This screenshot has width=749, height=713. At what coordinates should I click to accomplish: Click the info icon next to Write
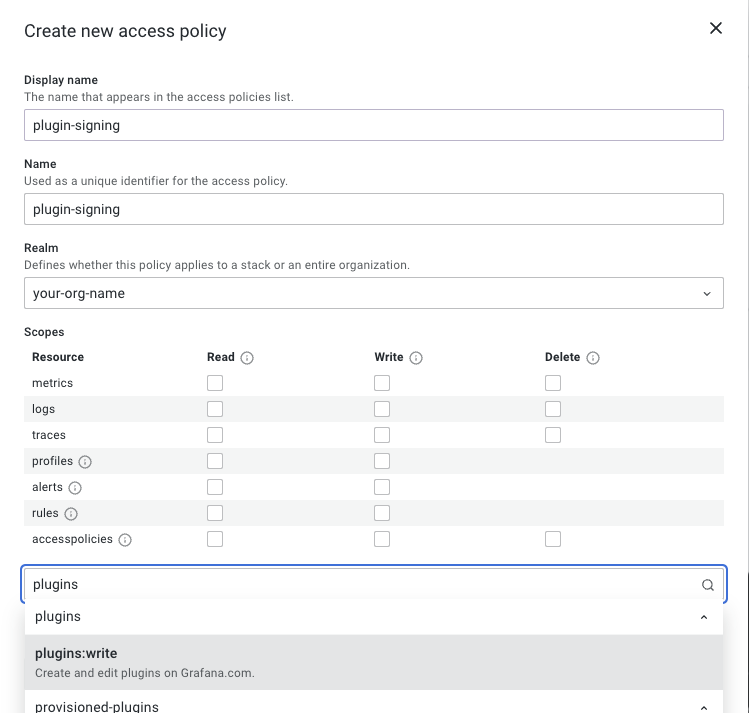pos(416,358)
